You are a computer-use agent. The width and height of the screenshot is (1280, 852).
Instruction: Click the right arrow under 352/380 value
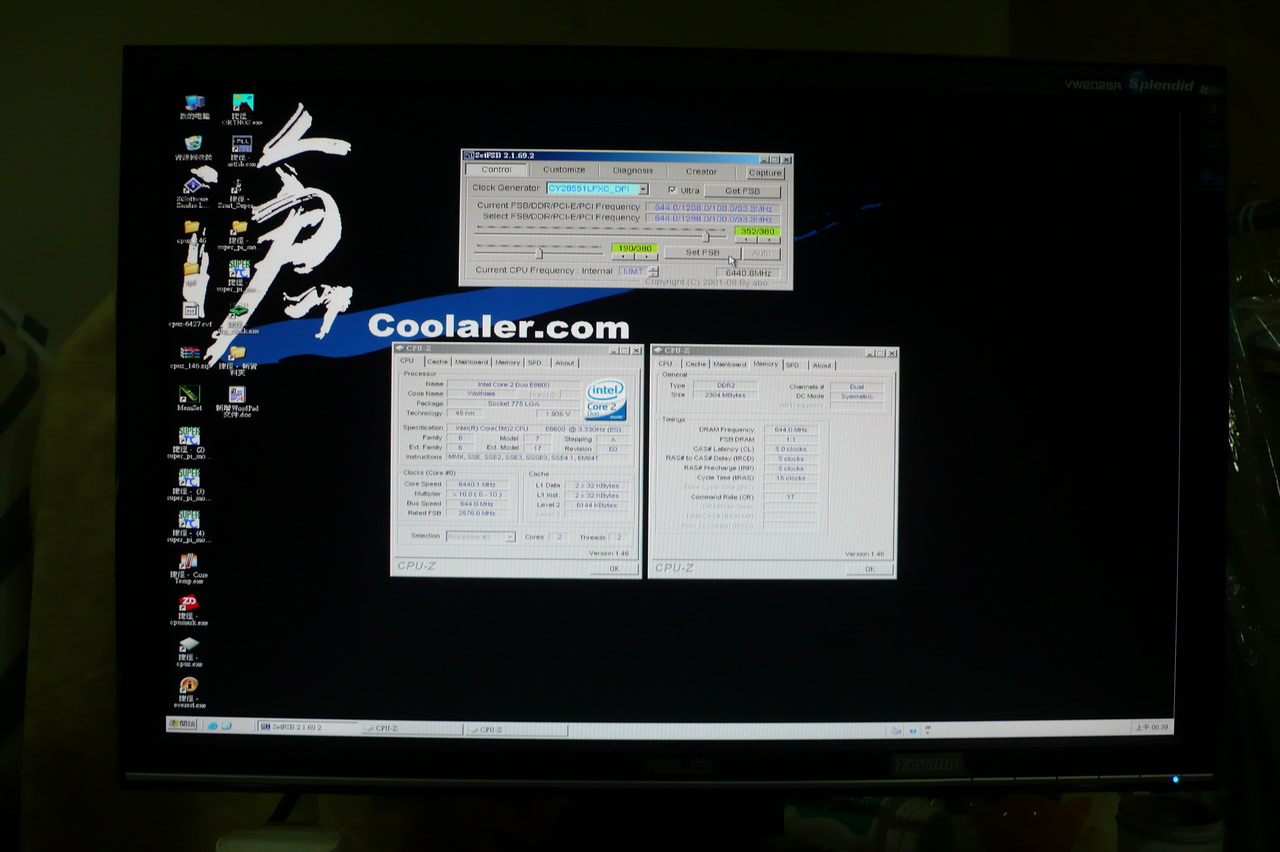769,240
